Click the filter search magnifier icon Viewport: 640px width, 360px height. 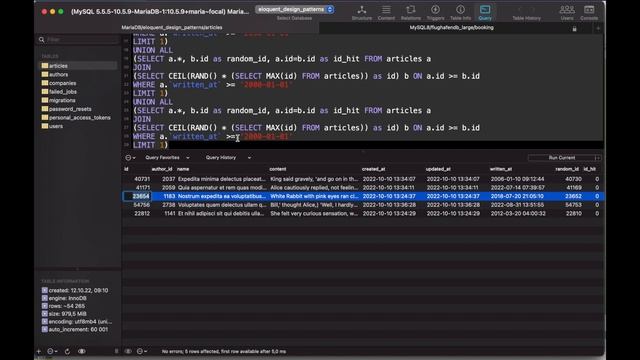tap(42, 40)
